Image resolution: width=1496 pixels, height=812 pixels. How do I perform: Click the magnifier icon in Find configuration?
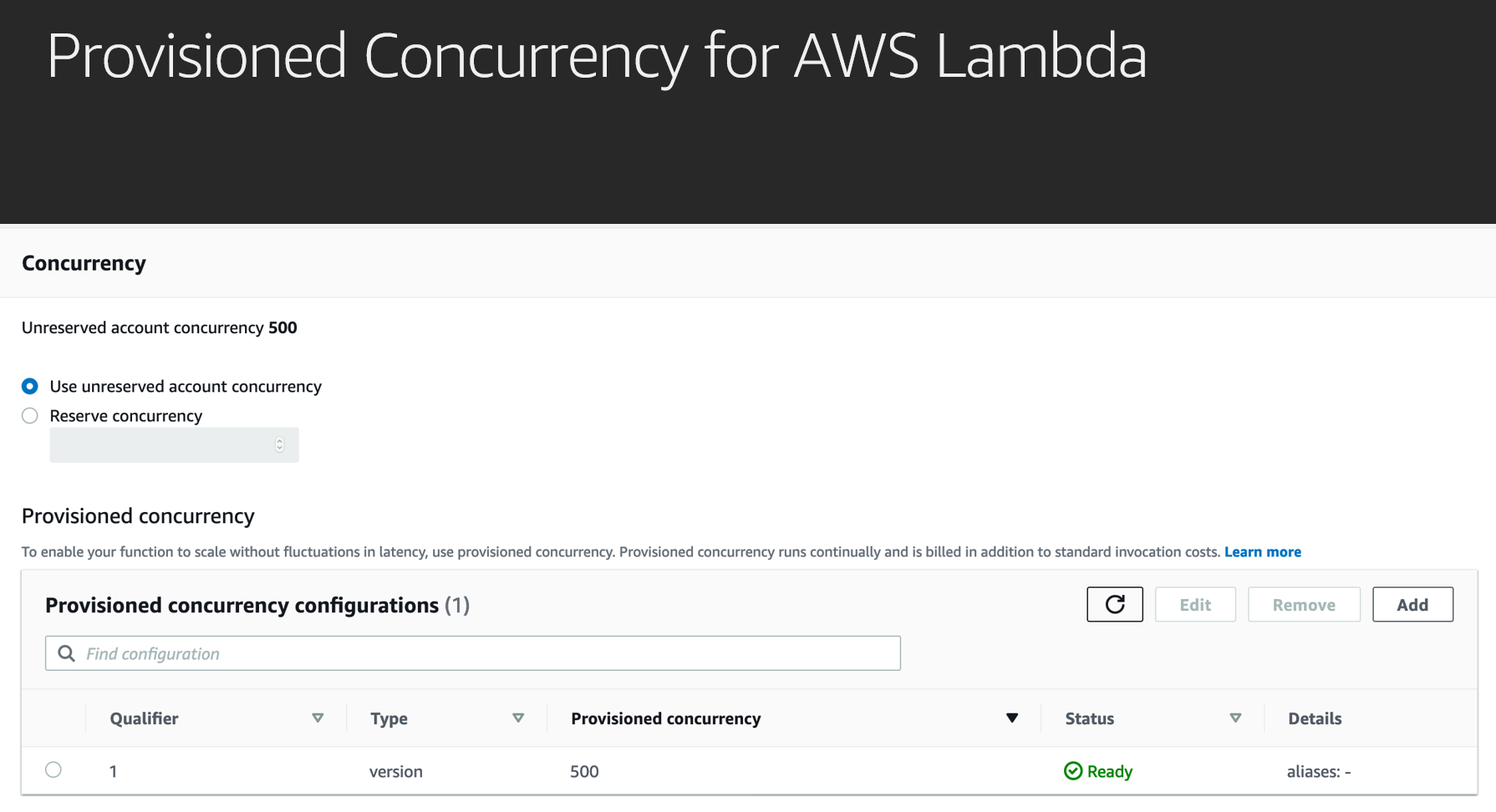66,653
